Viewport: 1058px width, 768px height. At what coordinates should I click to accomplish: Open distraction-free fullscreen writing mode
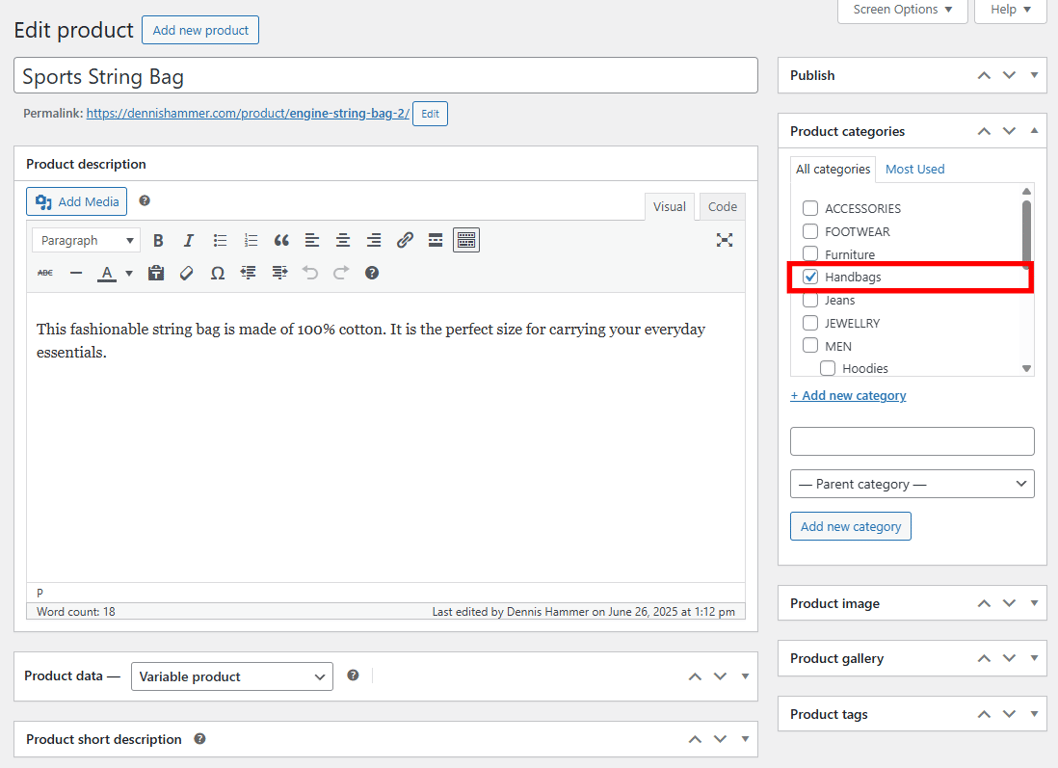click(724, 239)
